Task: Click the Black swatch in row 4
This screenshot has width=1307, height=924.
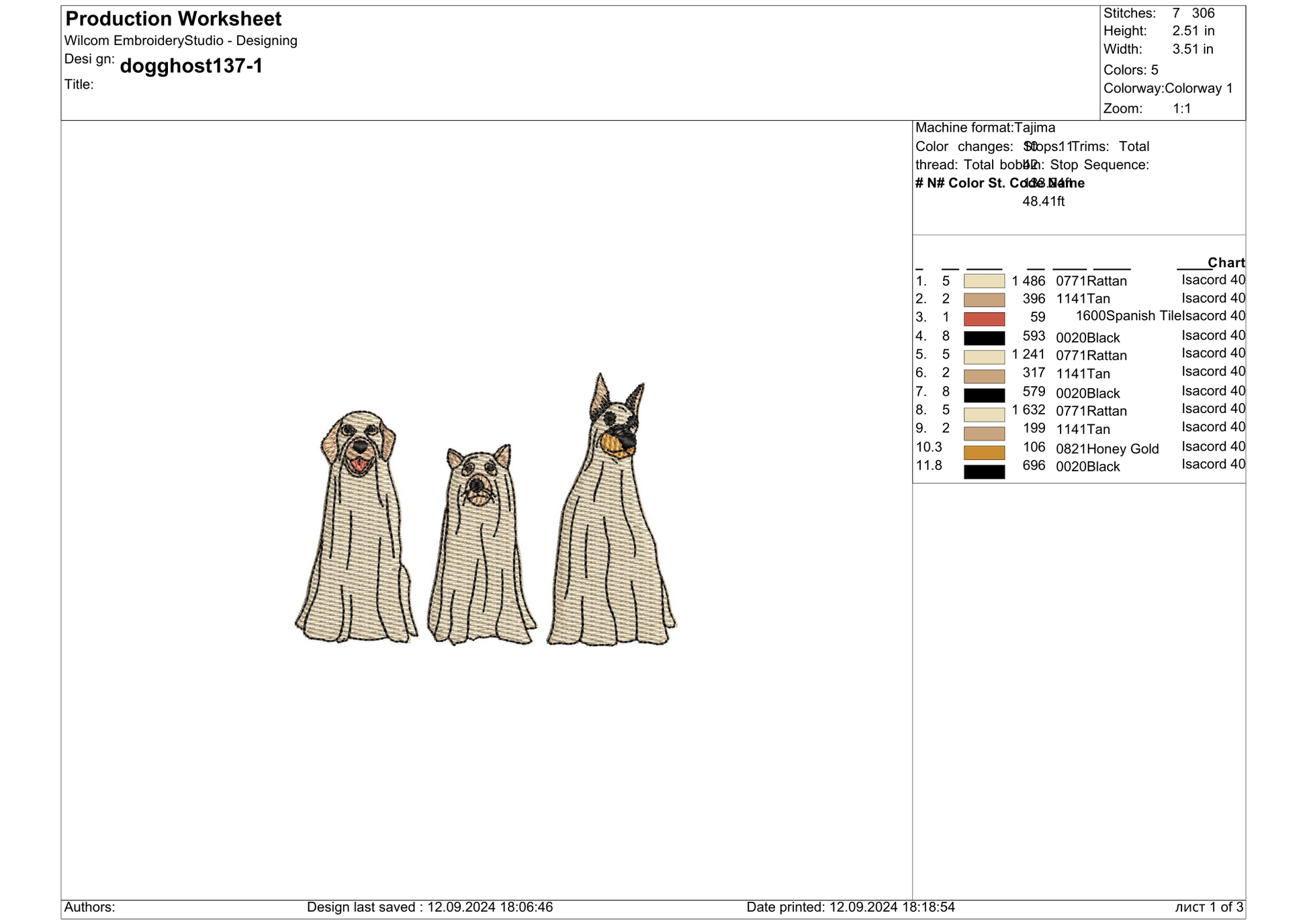Action: (983, 338)
